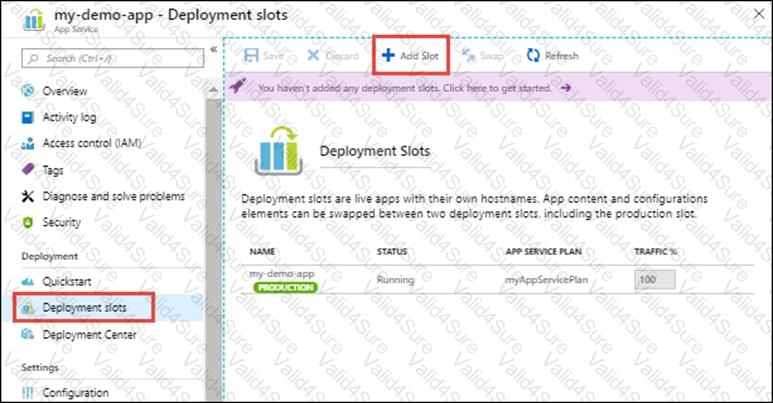
Task: Click the Quickstart cloud icon
Action: click(x=28, y=281)
